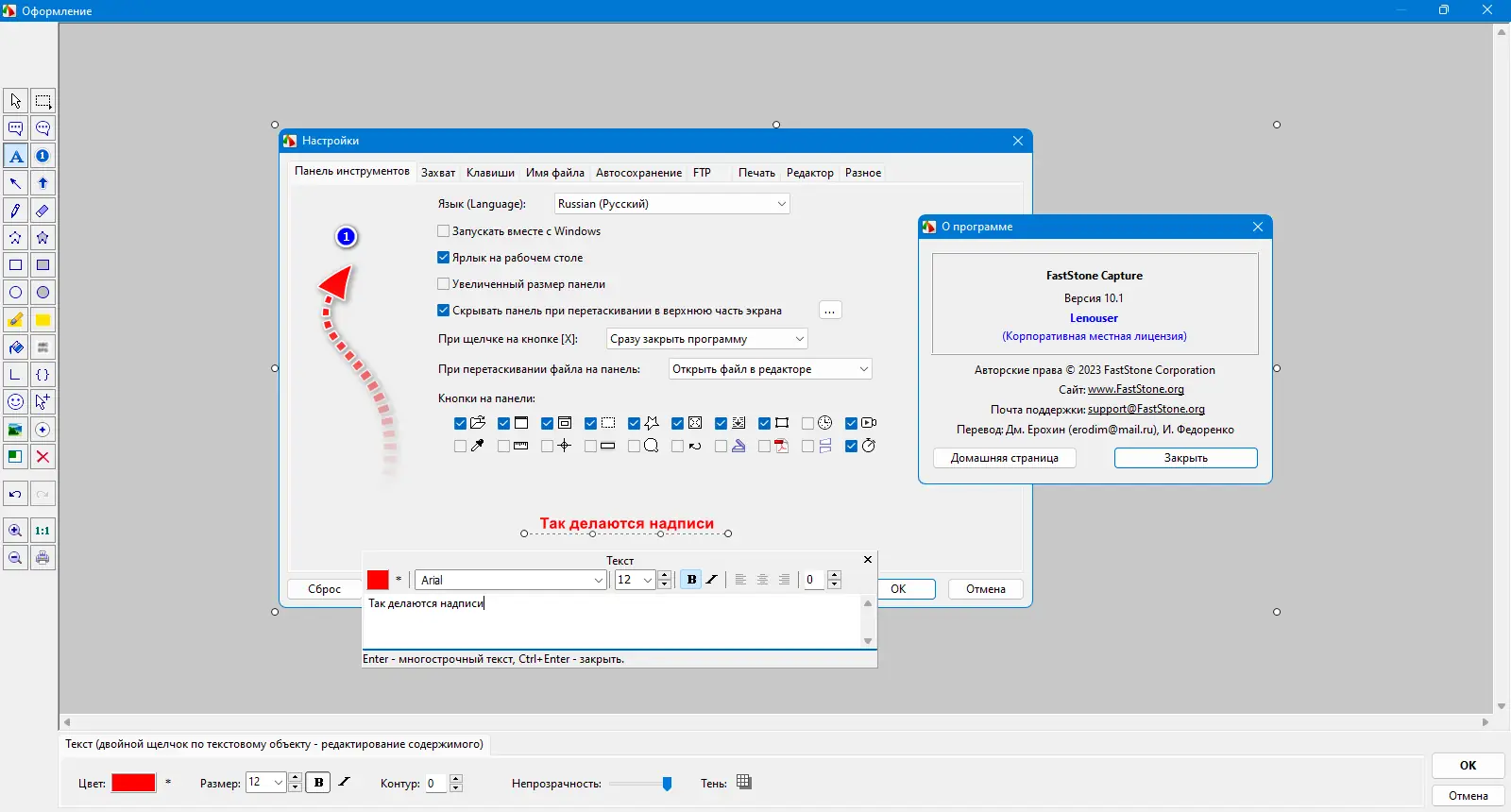Confirm with the OK button at bottom right

click(x=1468, y=766)
